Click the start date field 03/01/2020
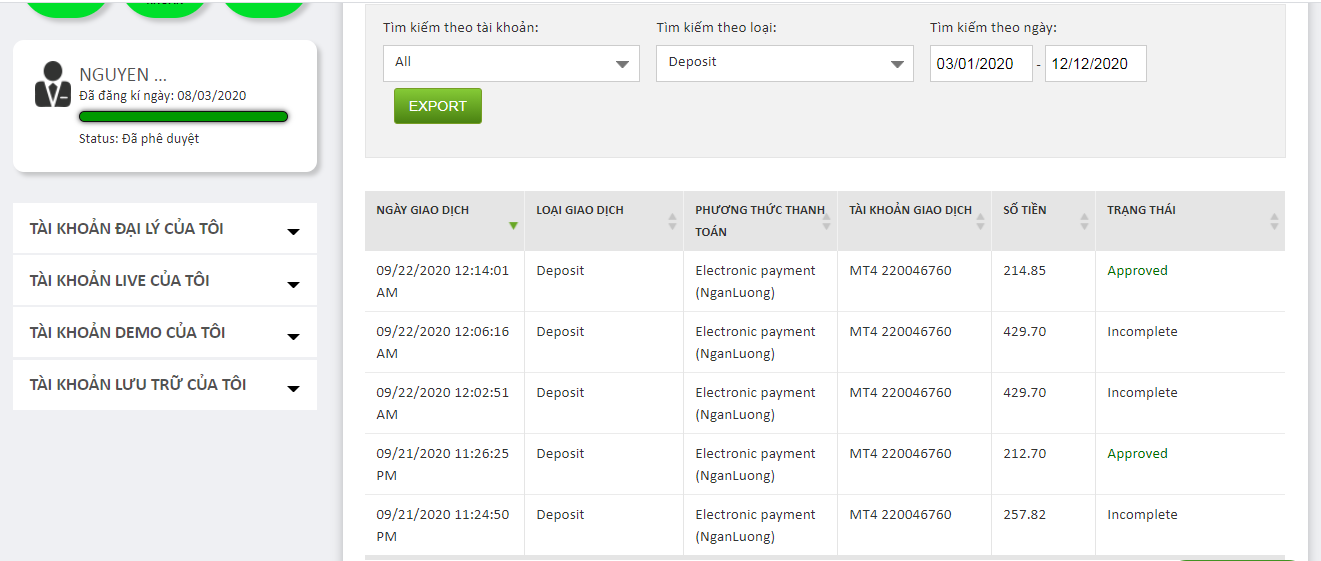This screenshot has width=1321, height=561. pyautogui.click(x=980, y=64)
